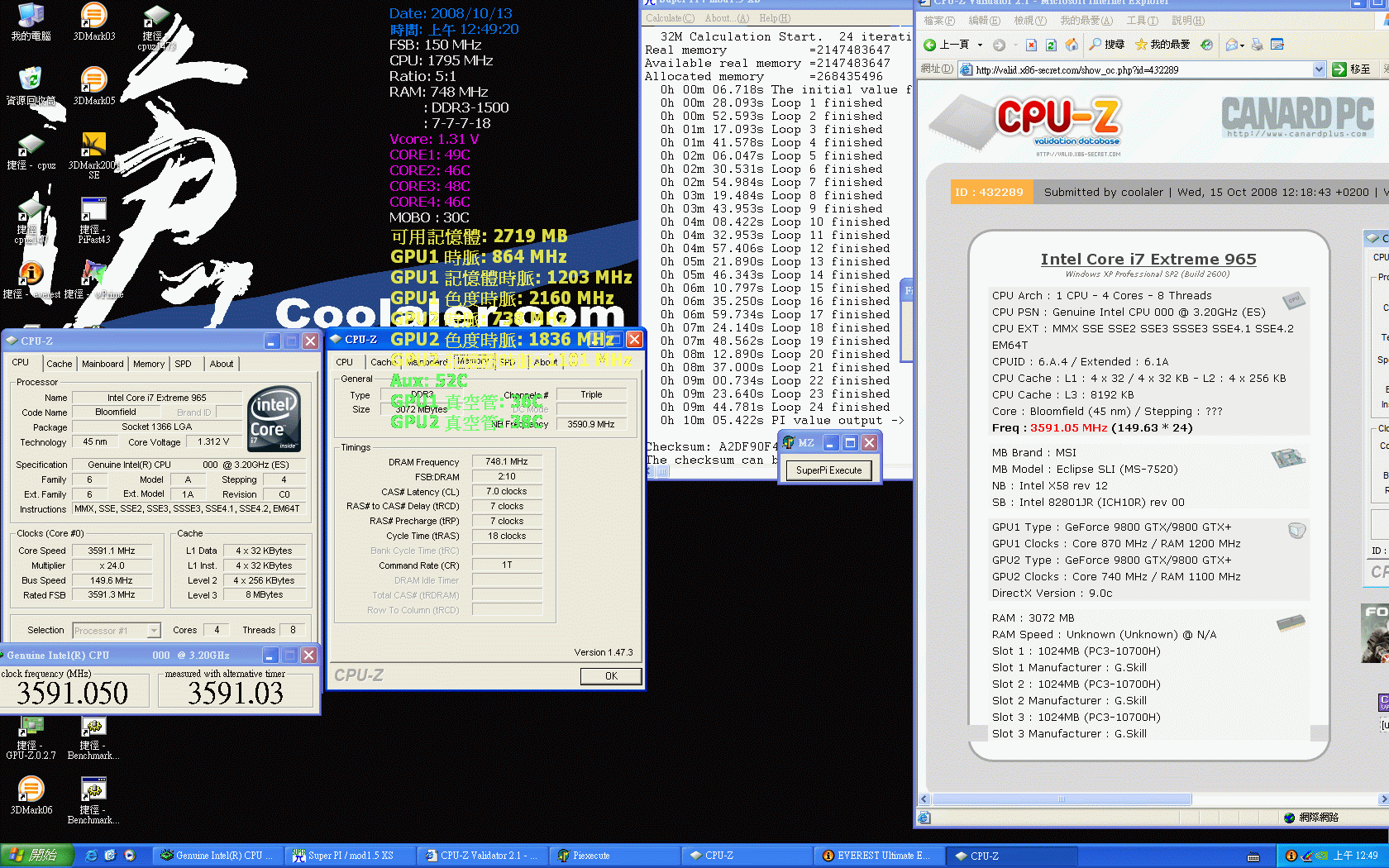The height and width of the screenshot is (868, 1389).
Task: Switch to Mainboard tab in left CPU-Z
Action: (x=103, y=364)
